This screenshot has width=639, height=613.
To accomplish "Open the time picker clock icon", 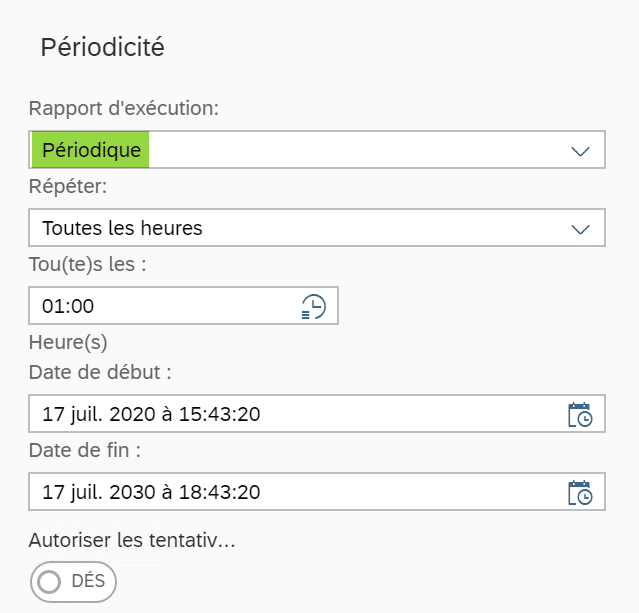I will [x=313, y=306].
